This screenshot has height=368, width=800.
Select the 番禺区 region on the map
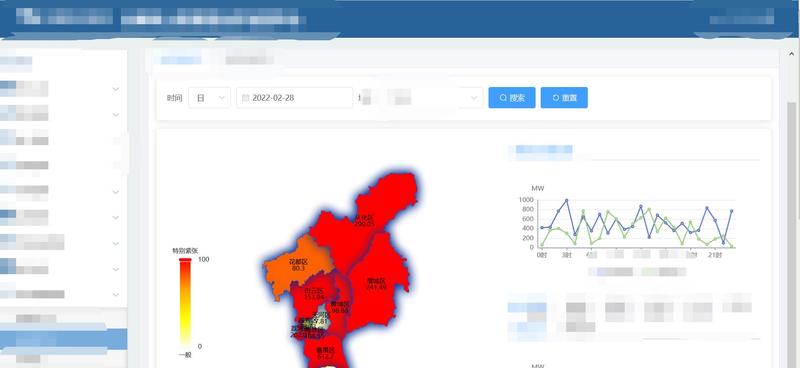[324, 352]
